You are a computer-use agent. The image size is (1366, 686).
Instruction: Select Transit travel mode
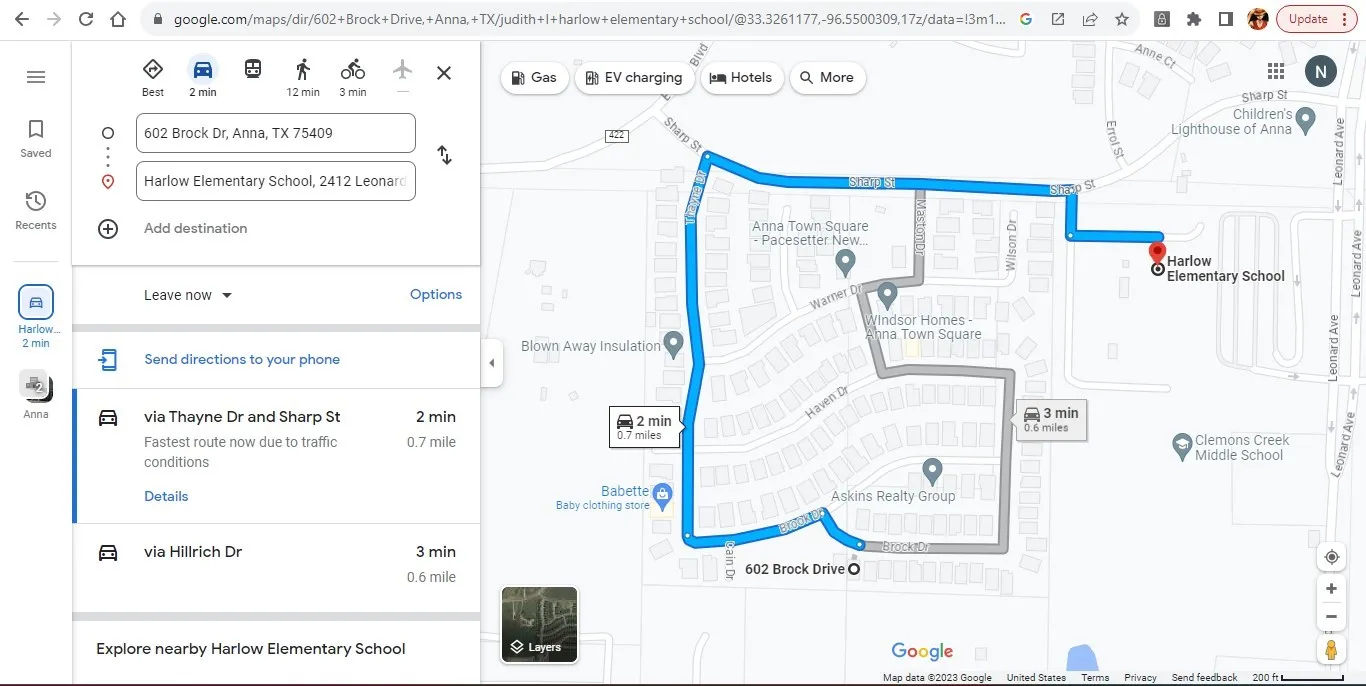(253, 69)
